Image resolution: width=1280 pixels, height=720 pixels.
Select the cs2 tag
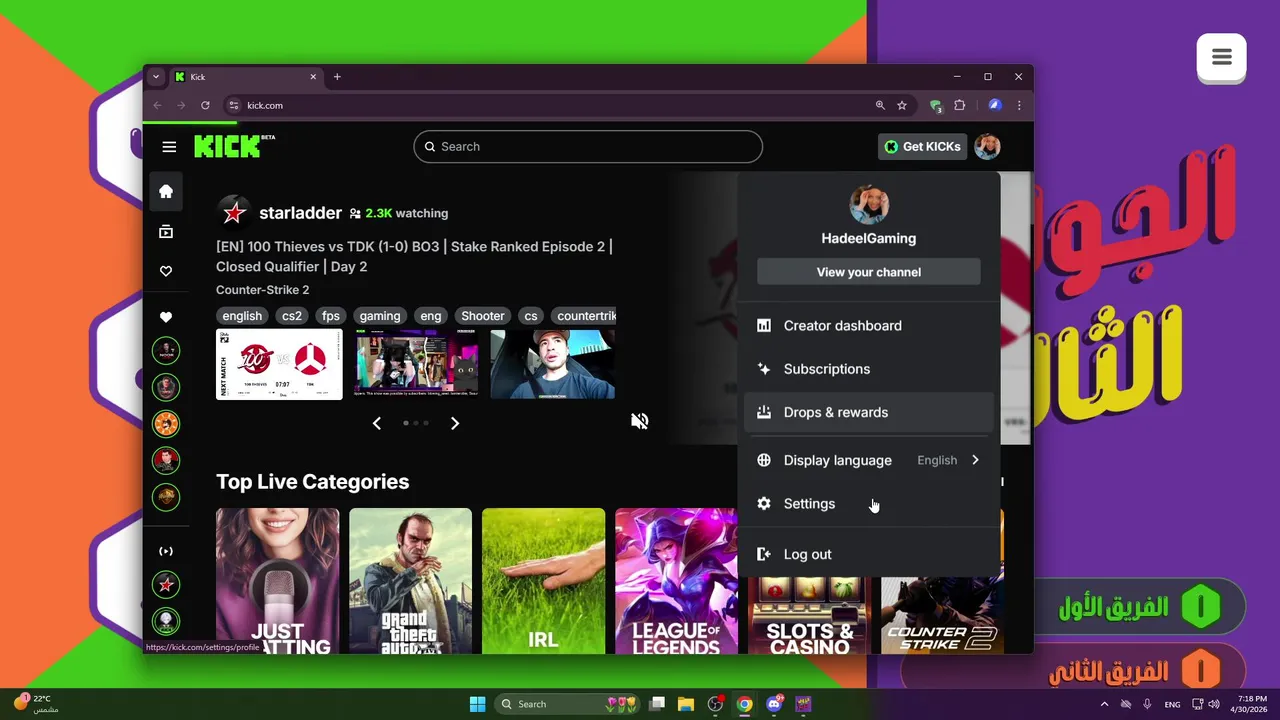292,316
